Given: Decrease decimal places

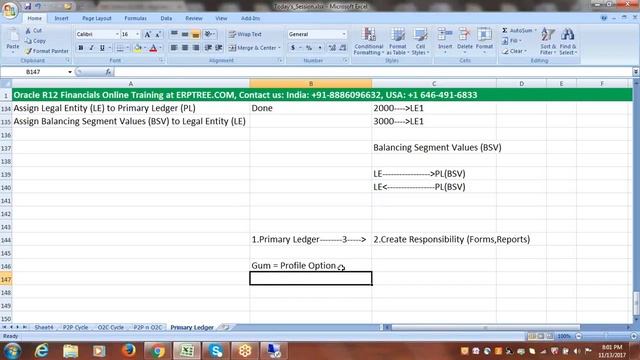Looking at the screenshot, I should pyautogui.click(x=343, y=48).
